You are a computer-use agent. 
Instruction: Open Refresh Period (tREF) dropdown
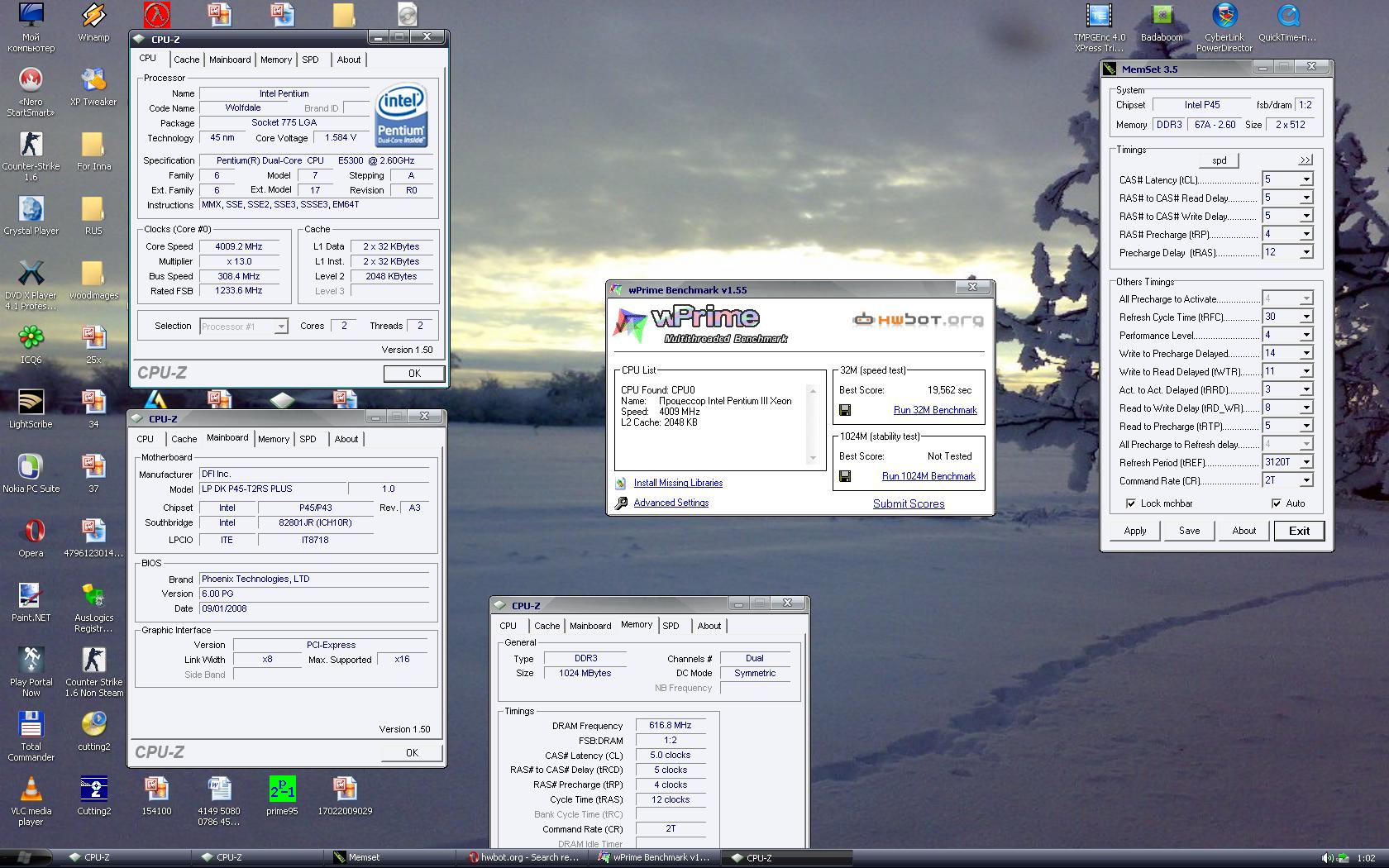coord(1306,462)
